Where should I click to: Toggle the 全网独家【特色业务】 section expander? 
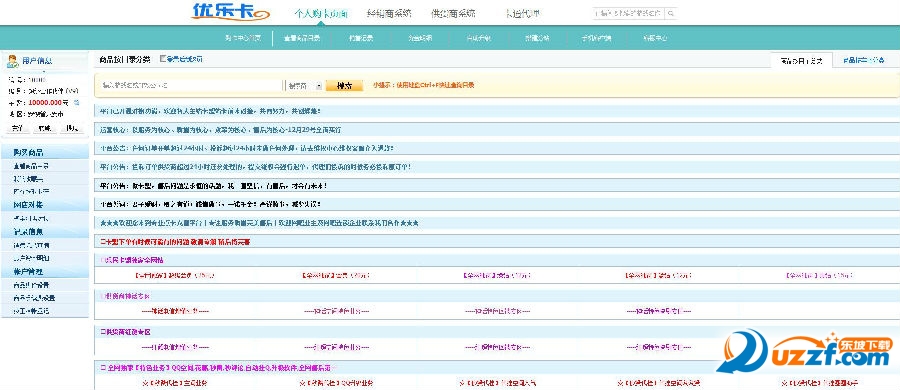(x=102, y=368)
